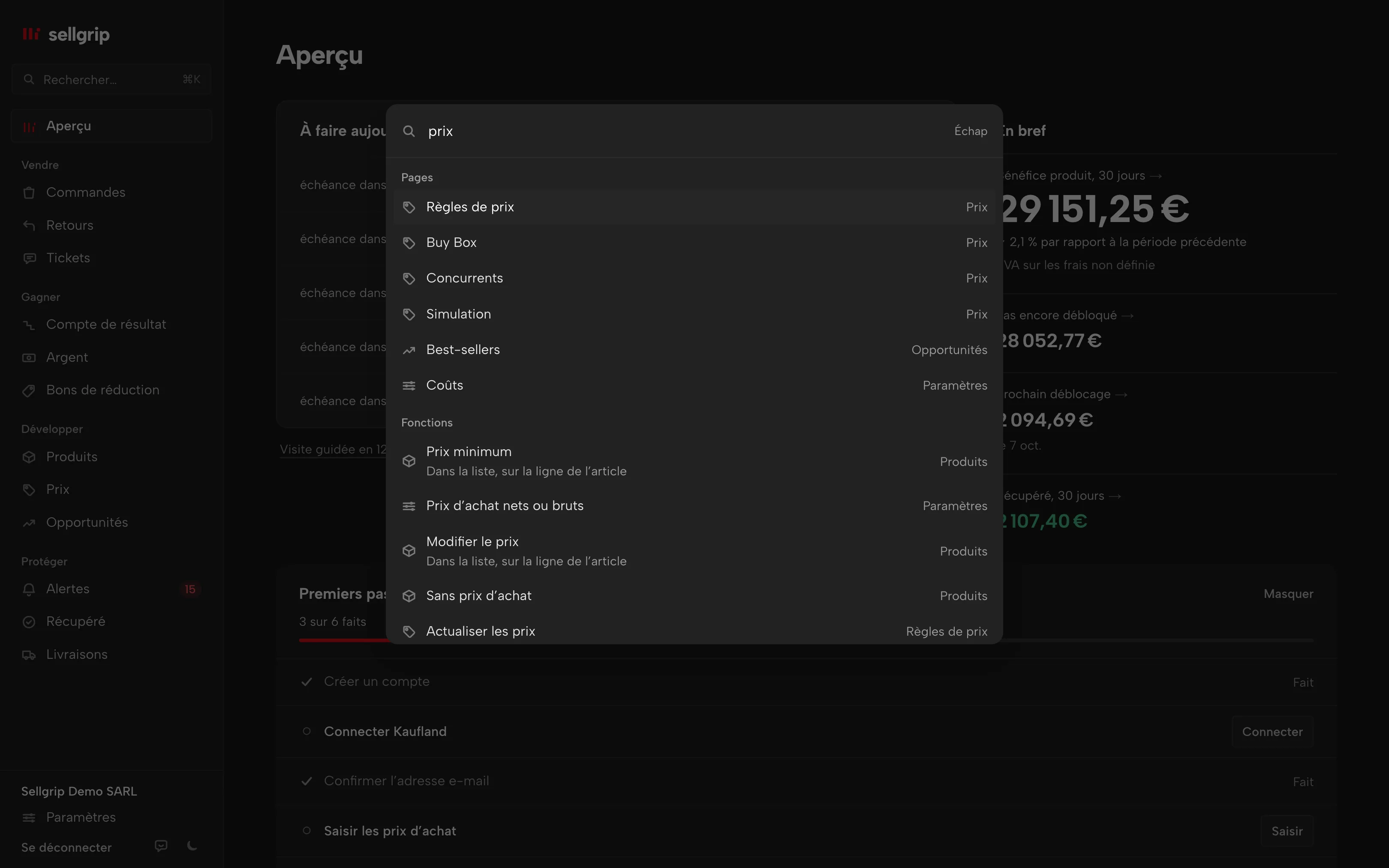
Task: Click the Échap key hint to close
Action: point(971,131)
